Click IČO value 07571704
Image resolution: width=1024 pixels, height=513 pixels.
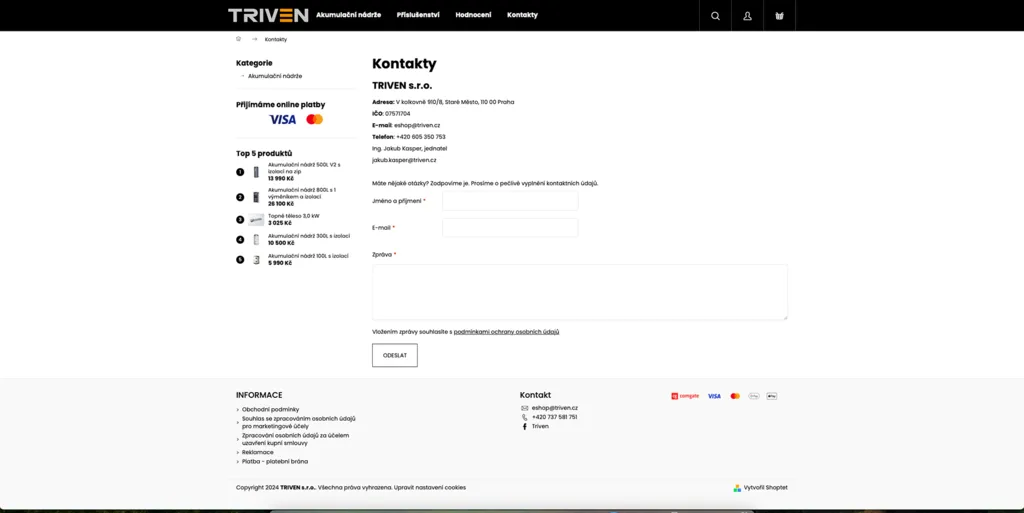(398, 114)
